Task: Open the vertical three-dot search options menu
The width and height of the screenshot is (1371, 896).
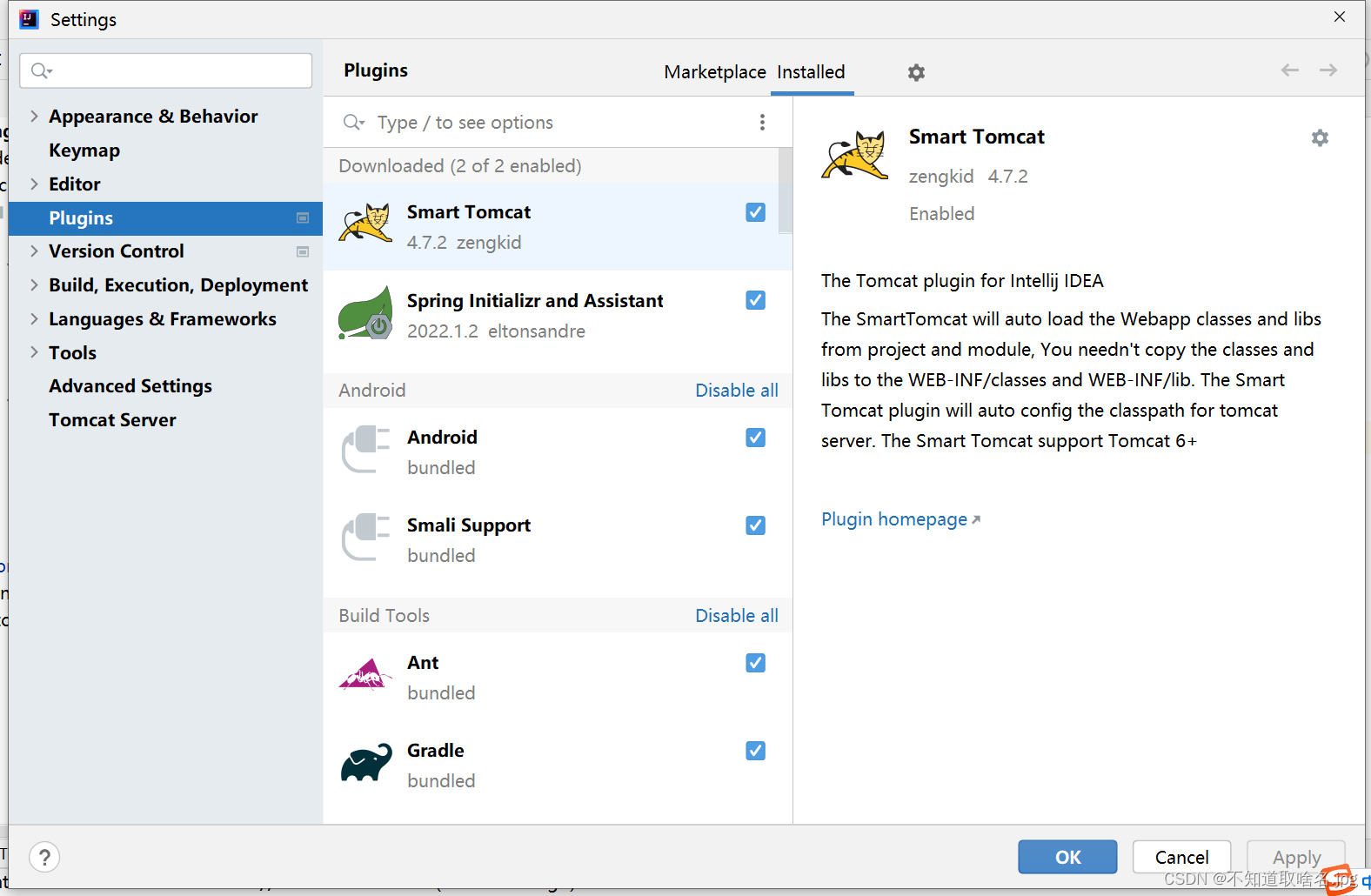Action: (x=762, y=122)
